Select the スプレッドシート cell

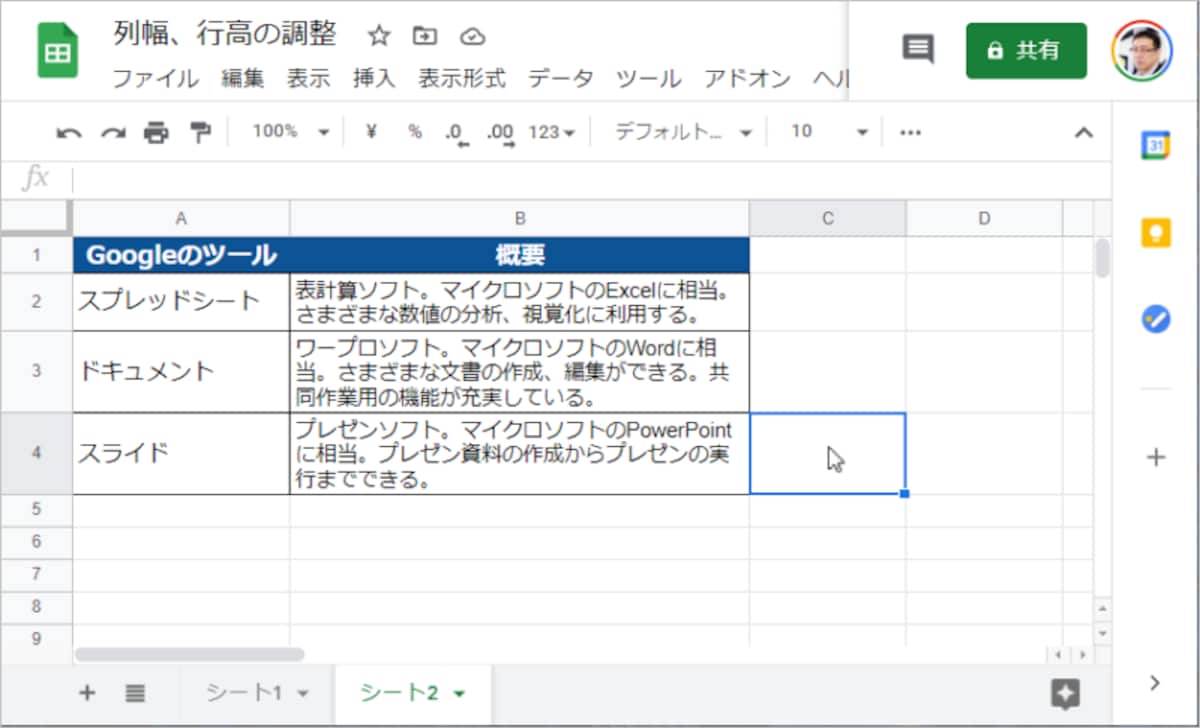pos(181,301)
